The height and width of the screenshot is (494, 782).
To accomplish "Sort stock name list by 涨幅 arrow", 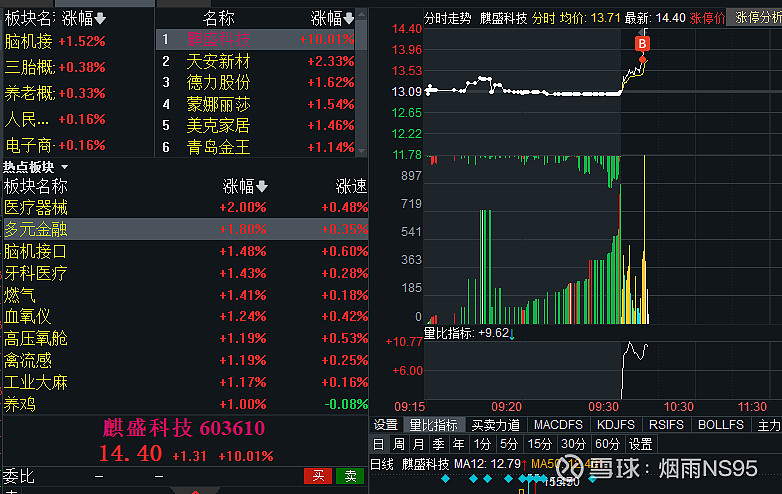I will coord(349,19).
